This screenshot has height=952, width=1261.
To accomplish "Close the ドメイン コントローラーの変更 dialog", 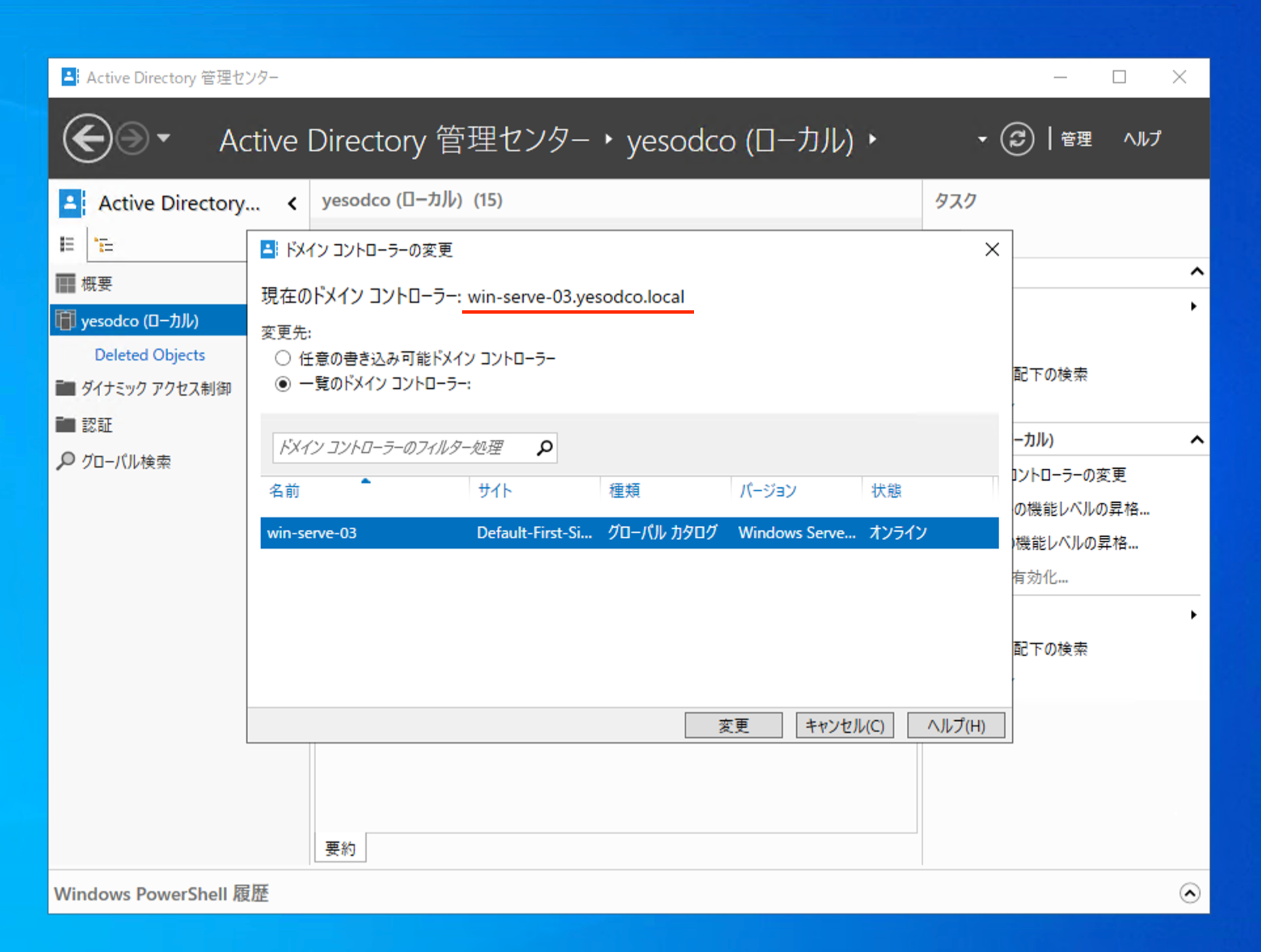I will click(992, 249).
